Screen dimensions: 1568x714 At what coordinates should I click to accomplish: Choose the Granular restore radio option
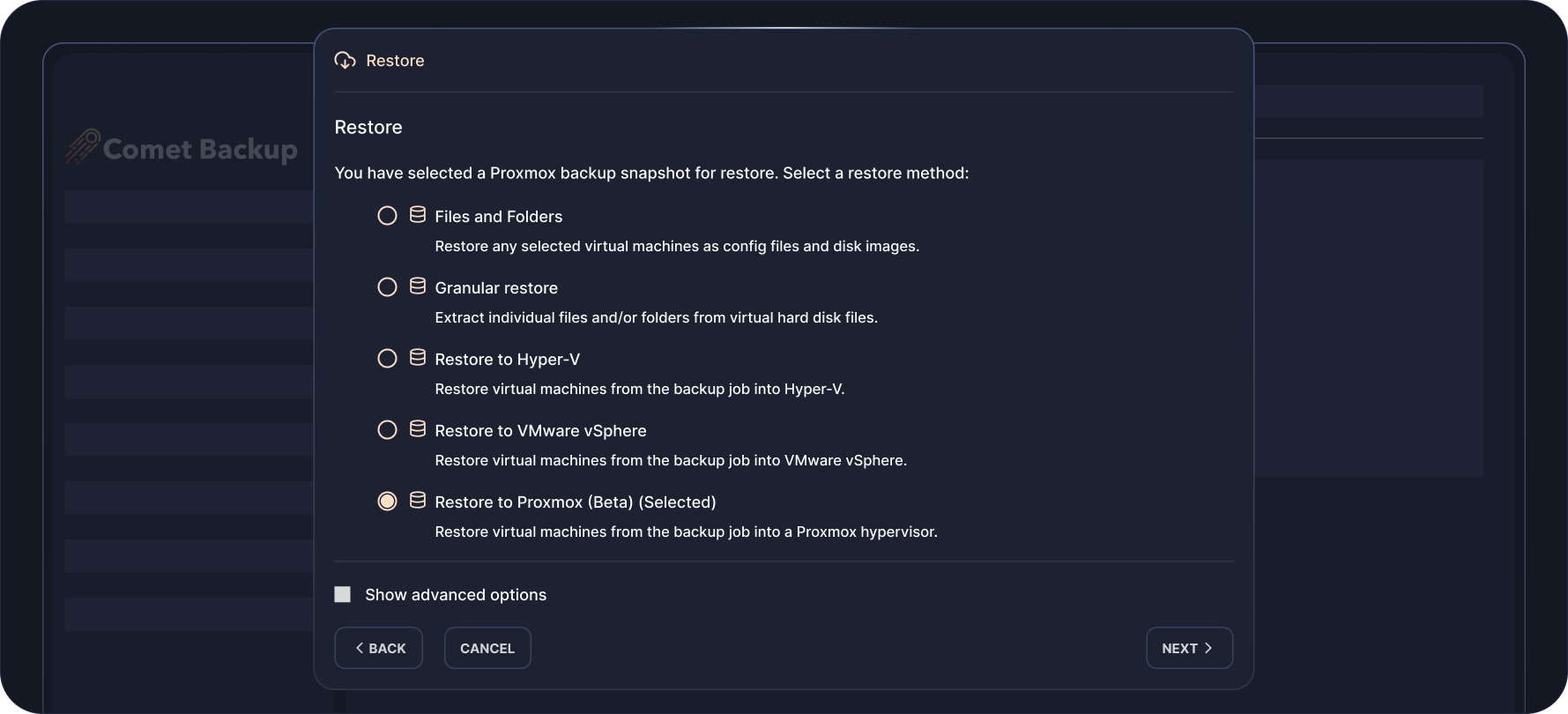tap(387, 287)
